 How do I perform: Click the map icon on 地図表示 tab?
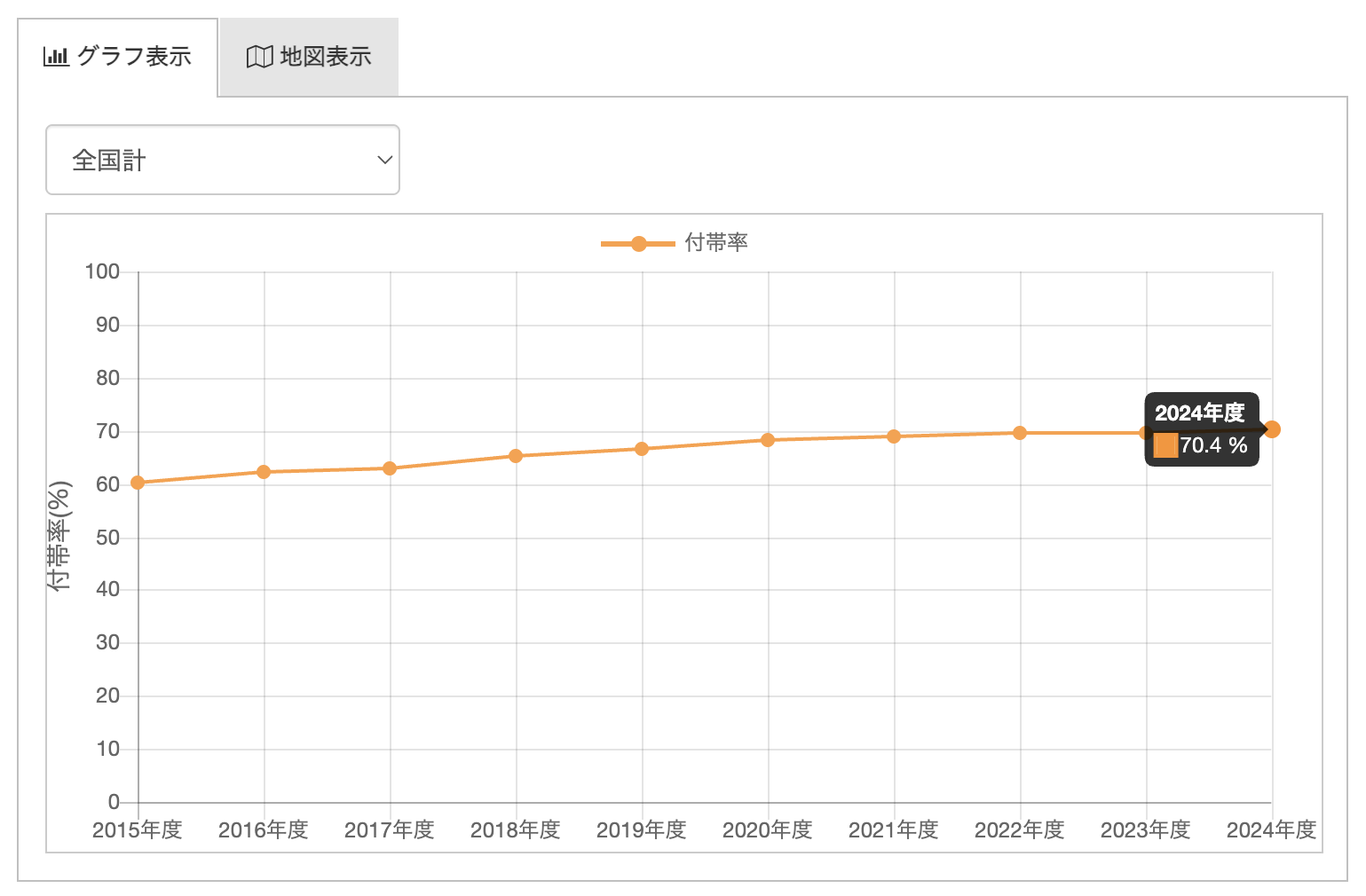click(259, 57)
